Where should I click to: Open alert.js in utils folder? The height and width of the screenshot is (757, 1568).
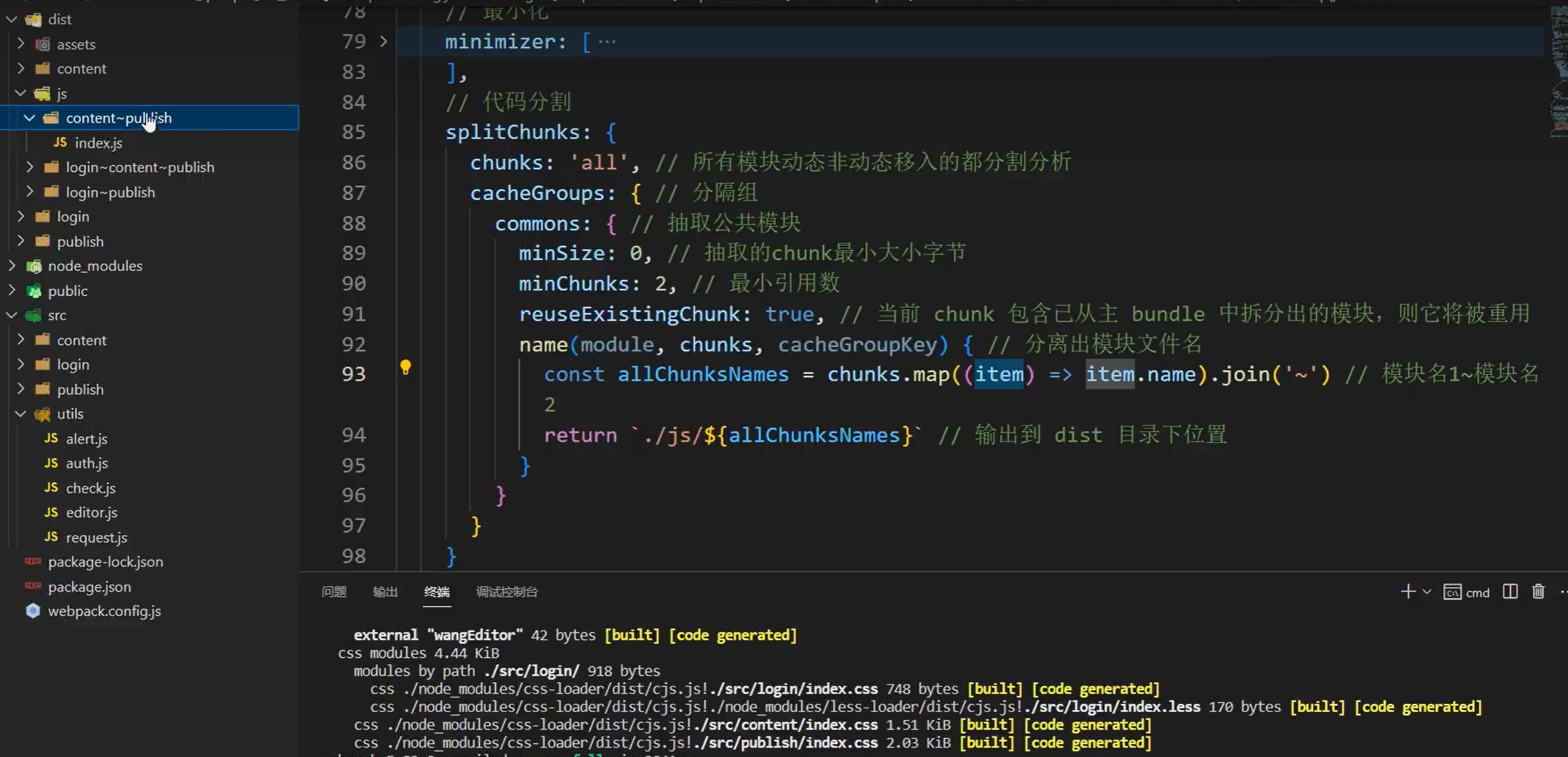click(x=86, y=438)
